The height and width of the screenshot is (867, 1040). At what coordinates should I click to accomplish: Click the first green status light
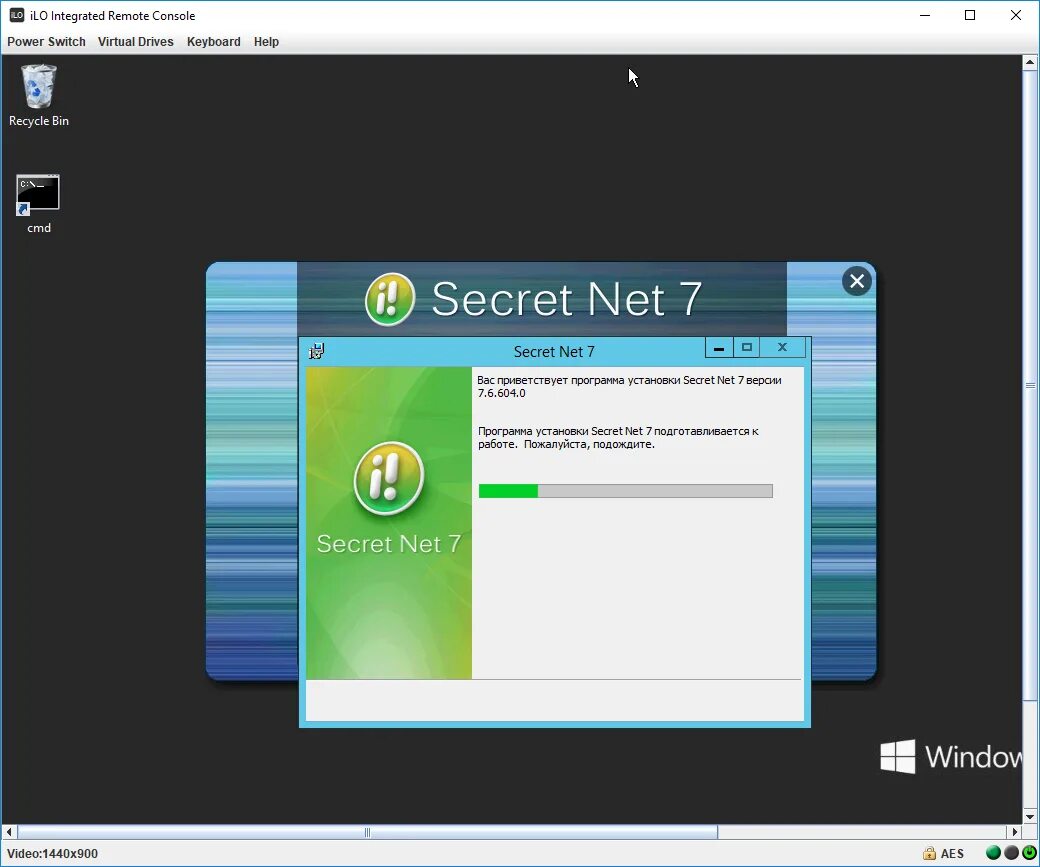tap(994, 853)
